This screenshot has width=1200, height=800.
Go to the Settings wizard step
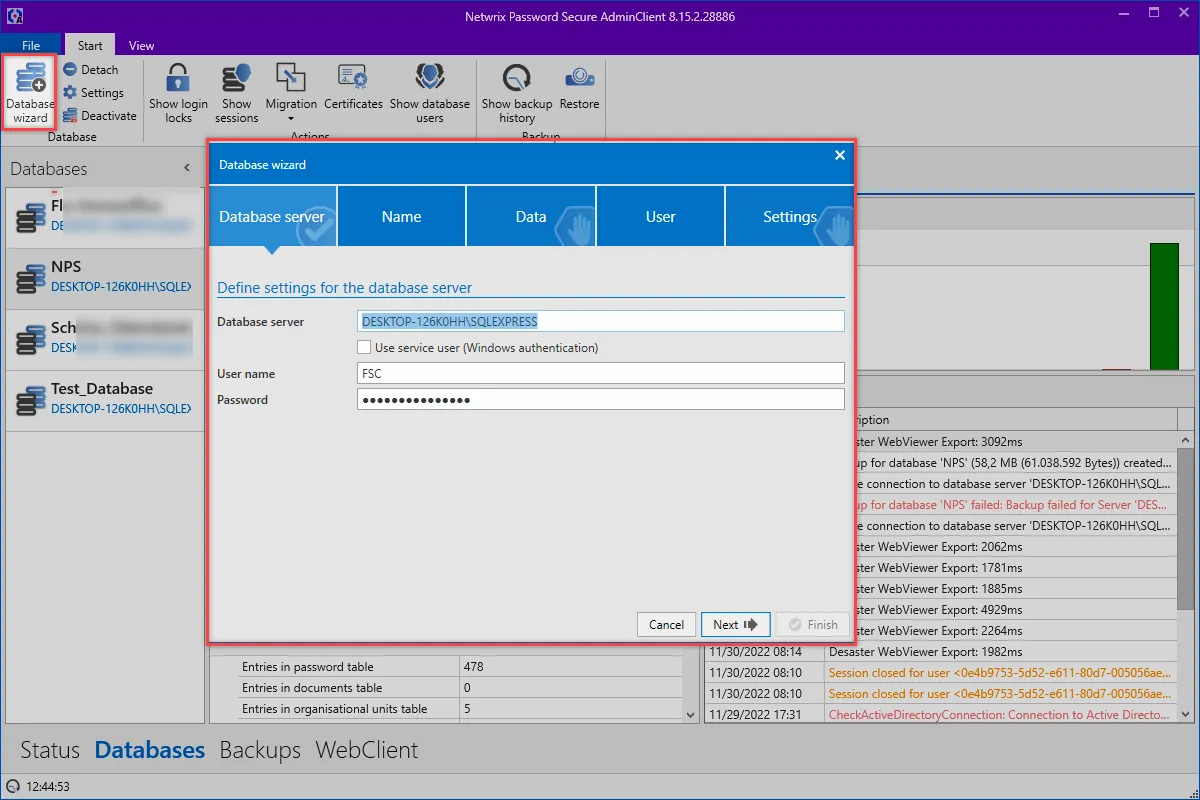(789, 216)
